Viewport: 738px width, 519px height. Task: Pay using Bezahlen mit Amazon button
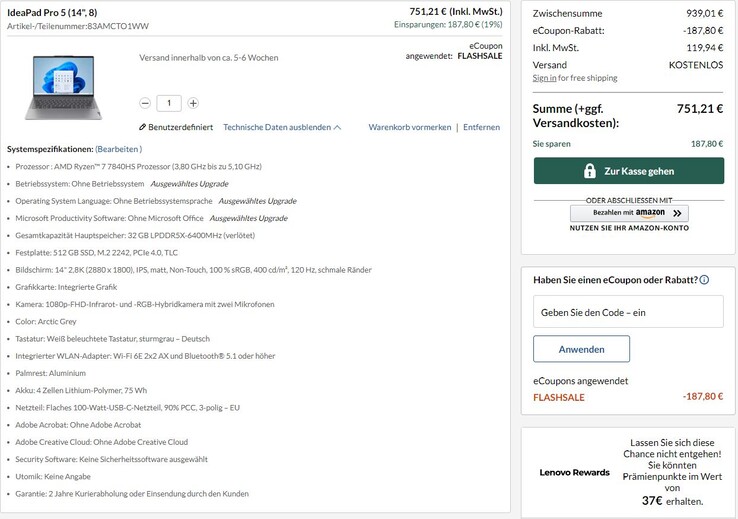click(x=629, y=213)
